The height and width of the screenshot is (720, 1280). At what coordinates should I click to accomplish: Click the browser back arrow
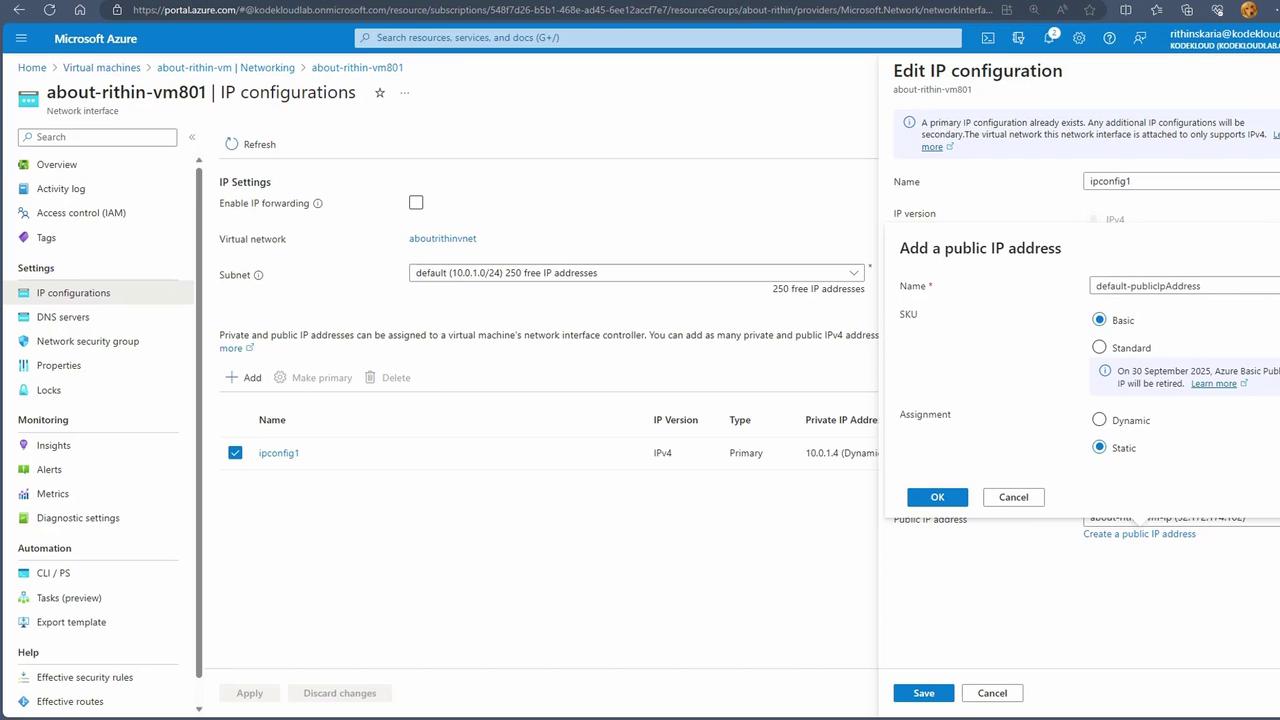[x=20, y=10]
